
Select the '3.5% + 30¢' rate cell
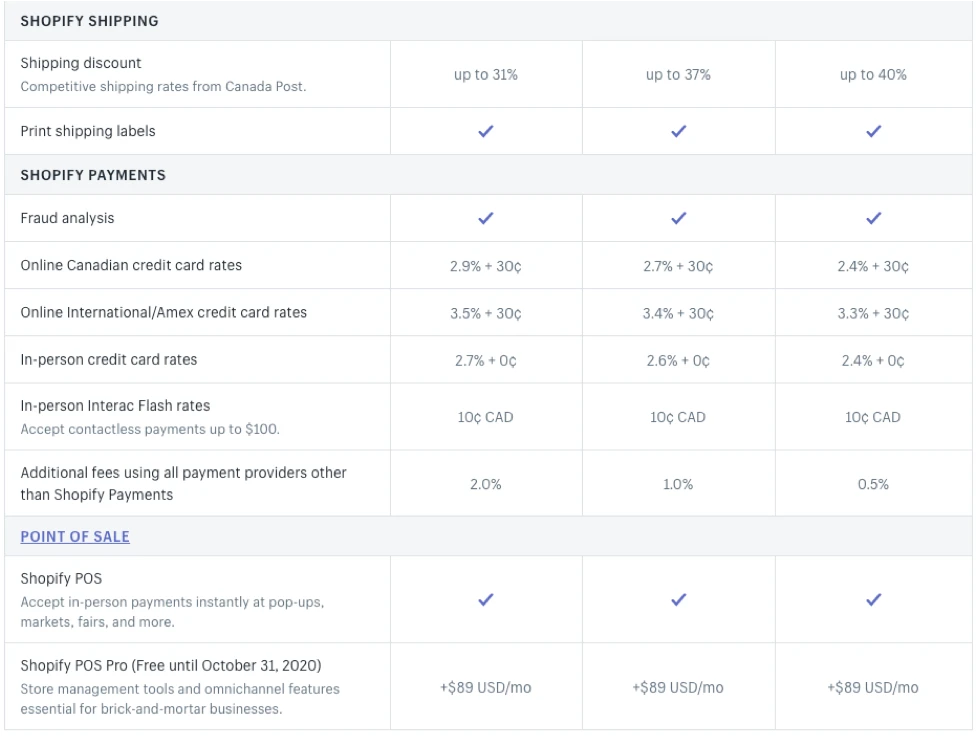point(485,313)
